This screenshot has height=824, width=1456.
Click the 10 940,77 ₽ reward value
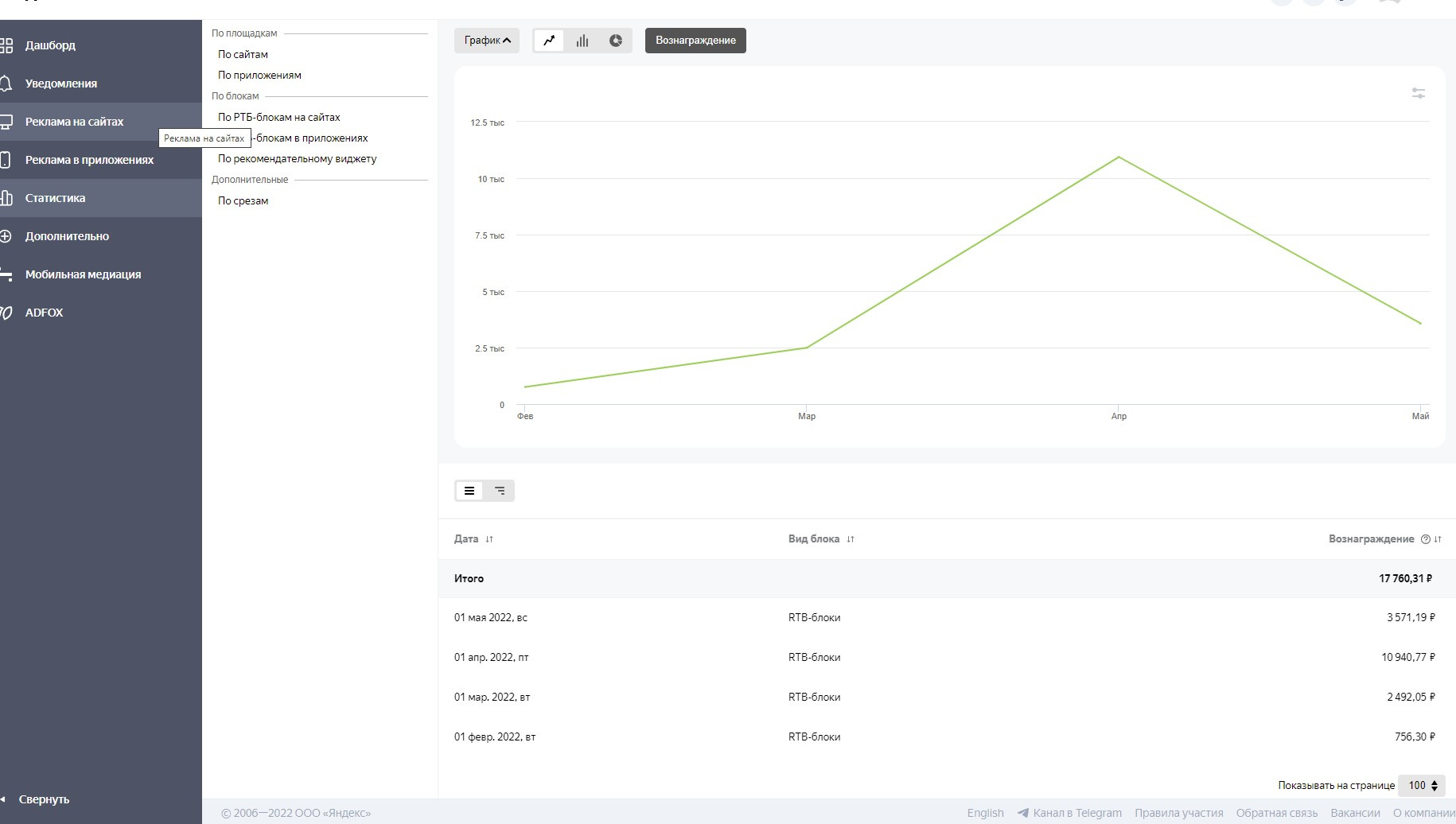click(1408, 657)
